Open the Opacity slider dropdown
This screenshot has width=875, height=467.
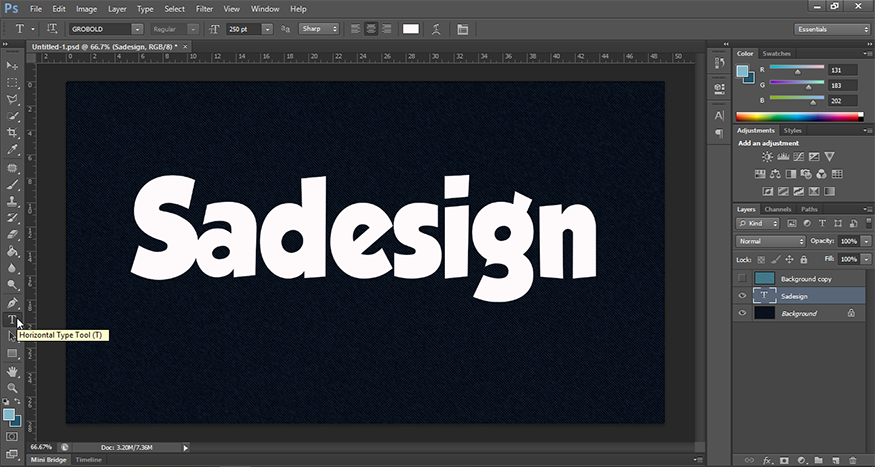click(x=866, y=242)
